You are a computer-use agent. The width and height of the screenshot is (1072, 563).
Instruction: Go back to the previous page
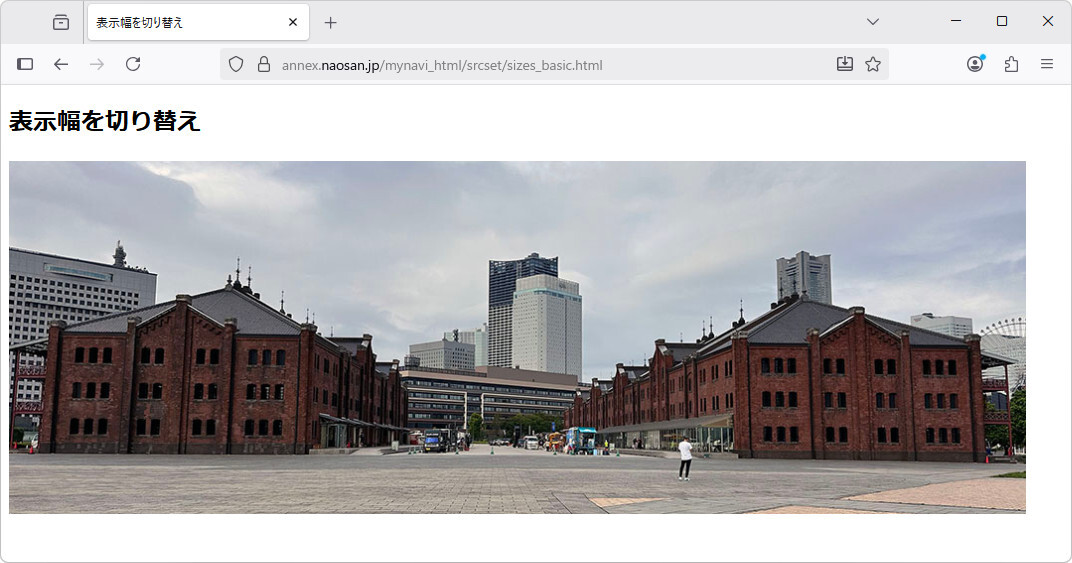point(61,64)
